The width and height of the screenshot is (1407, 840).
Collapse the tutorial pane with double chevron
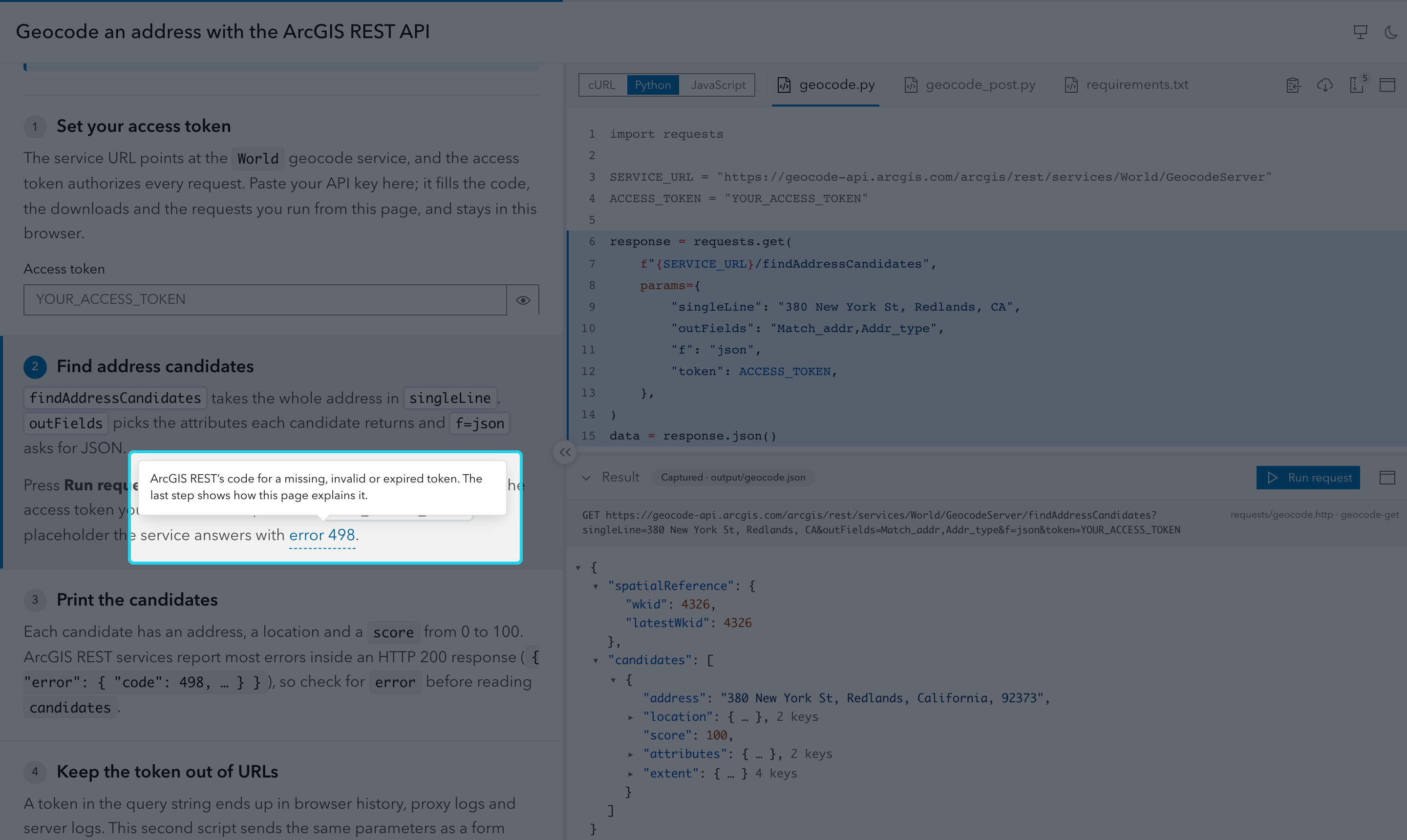tap(564, 452)
